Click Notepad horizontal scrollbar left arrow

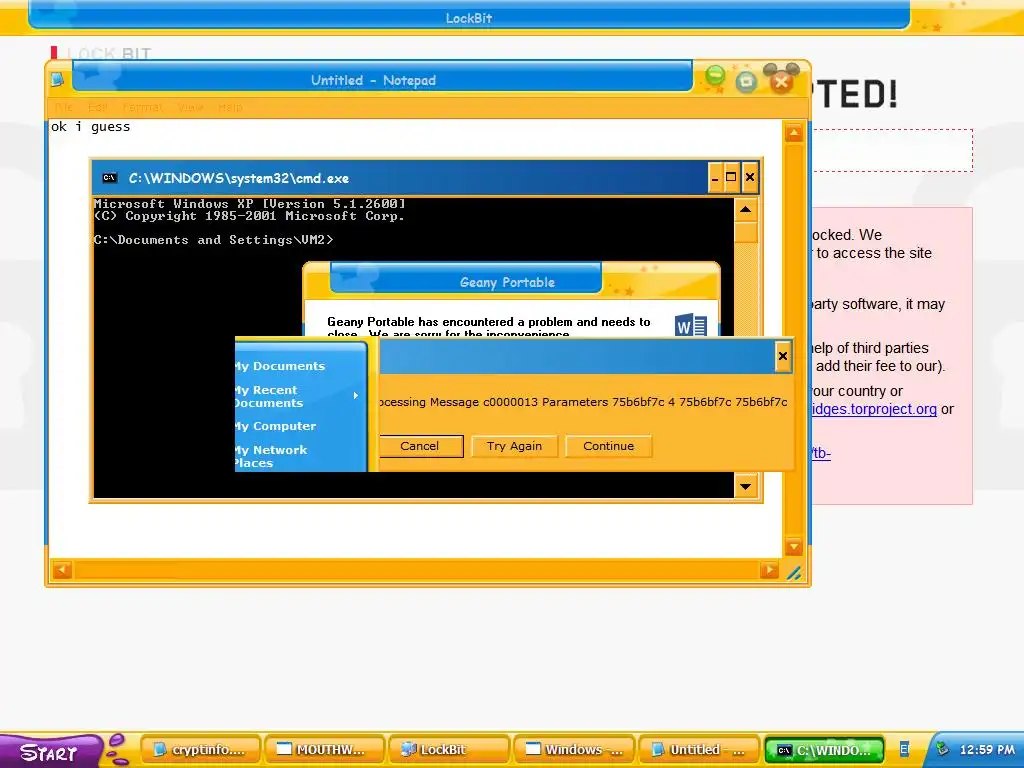pos(61,570)
